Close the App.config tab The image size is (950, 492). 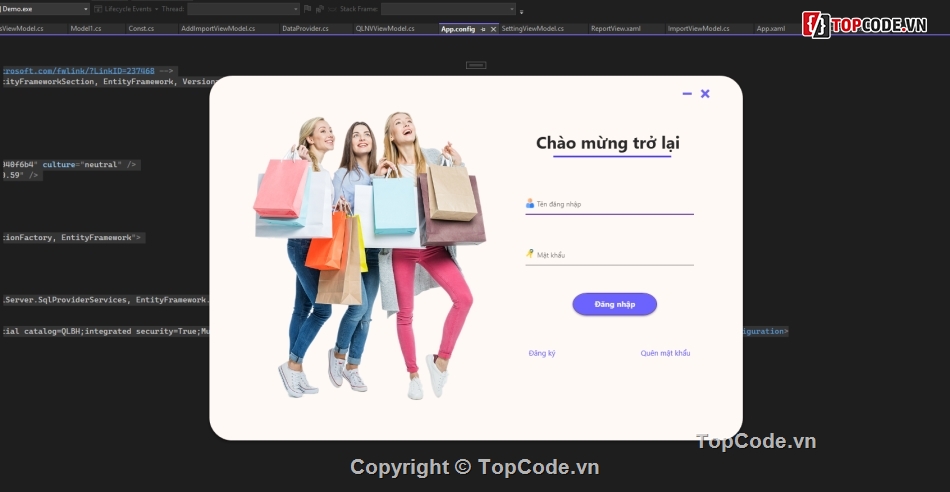(493, 29)
